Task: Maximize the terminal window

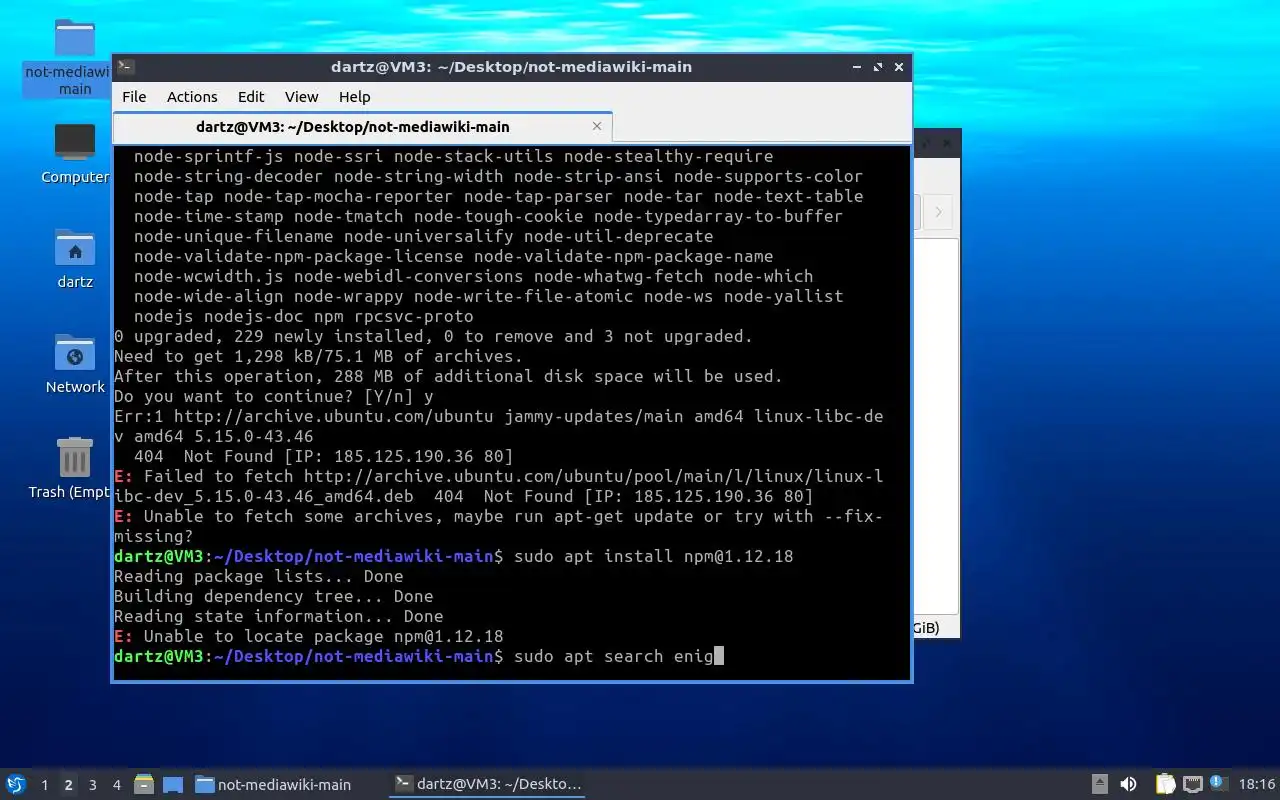Action: tap(878, 67)
